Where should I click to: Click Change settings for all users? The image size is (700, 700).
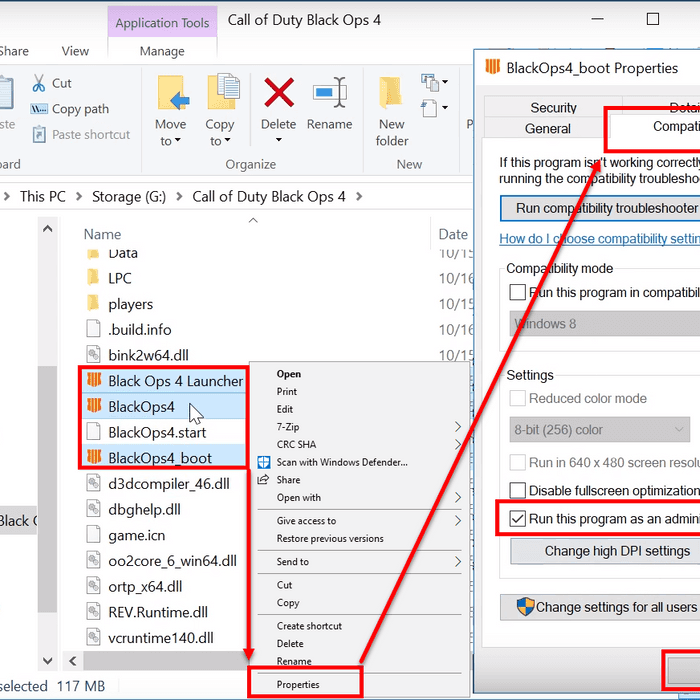point(600,607)
